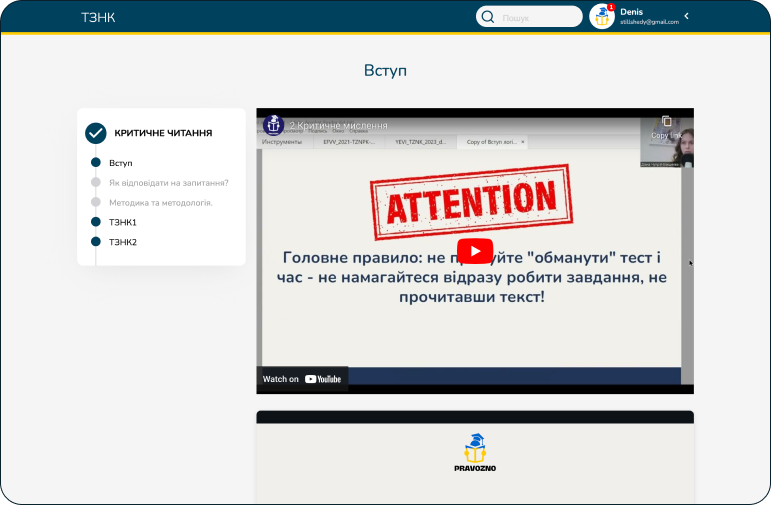Click the search magnifier icon
Screen dimensions: 771x505
(x=487, y=17)
